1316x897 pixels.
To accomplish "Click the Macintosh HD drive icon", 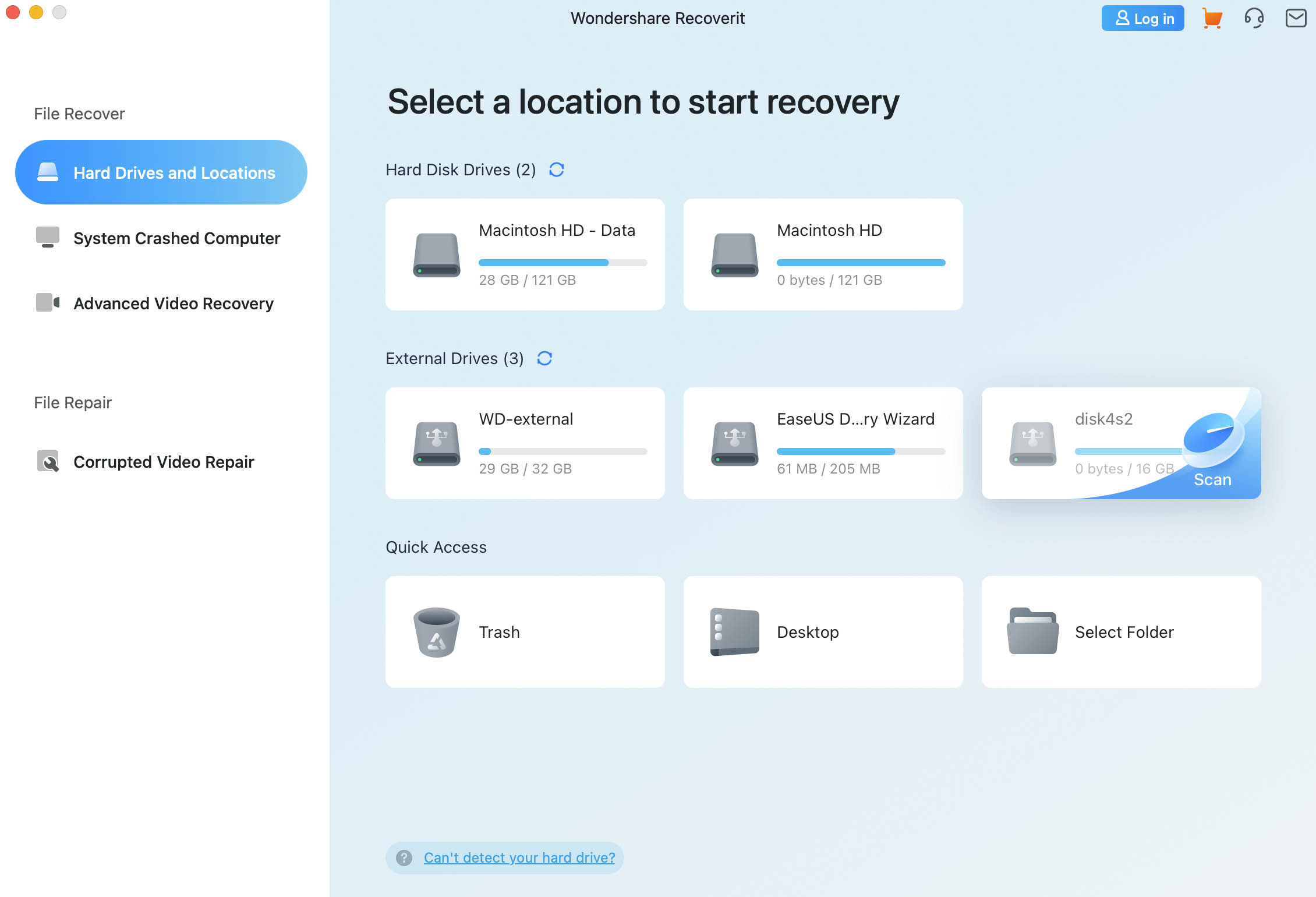I will (x=735, y=255).
